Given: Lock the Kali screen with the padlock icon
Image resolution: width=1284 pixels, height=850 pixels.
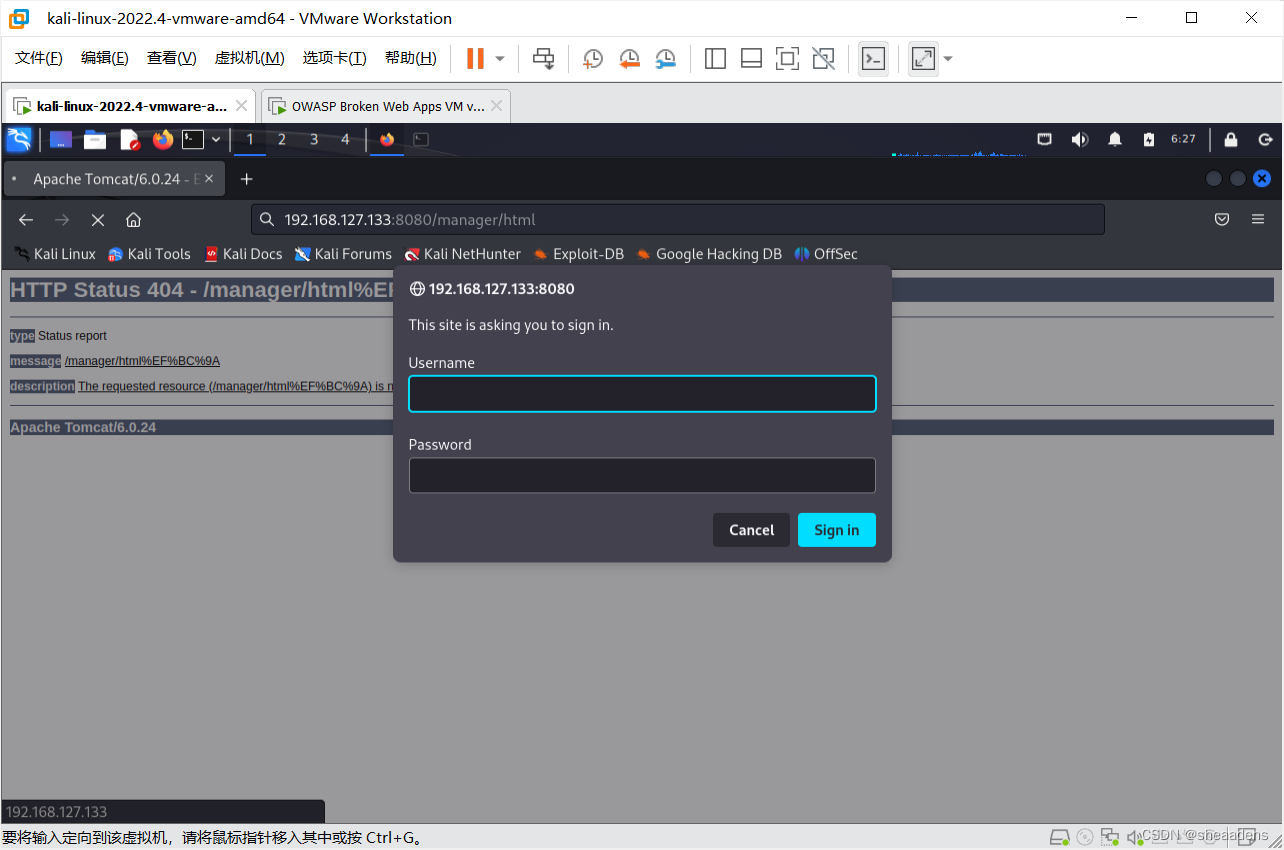Looking at the screenshot, I should (1231, 139).
